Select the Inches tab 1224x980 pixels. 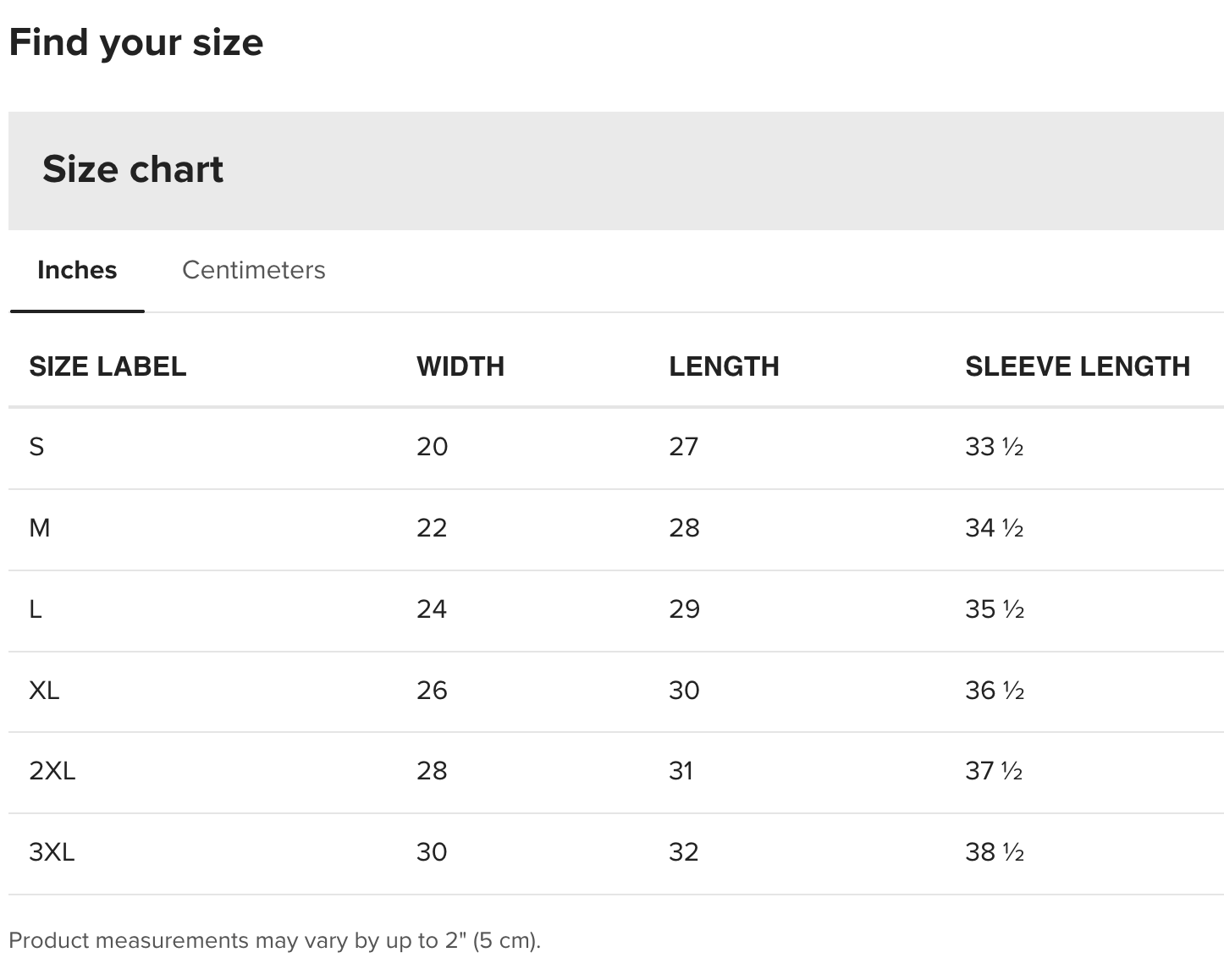[x=77, y=270]
